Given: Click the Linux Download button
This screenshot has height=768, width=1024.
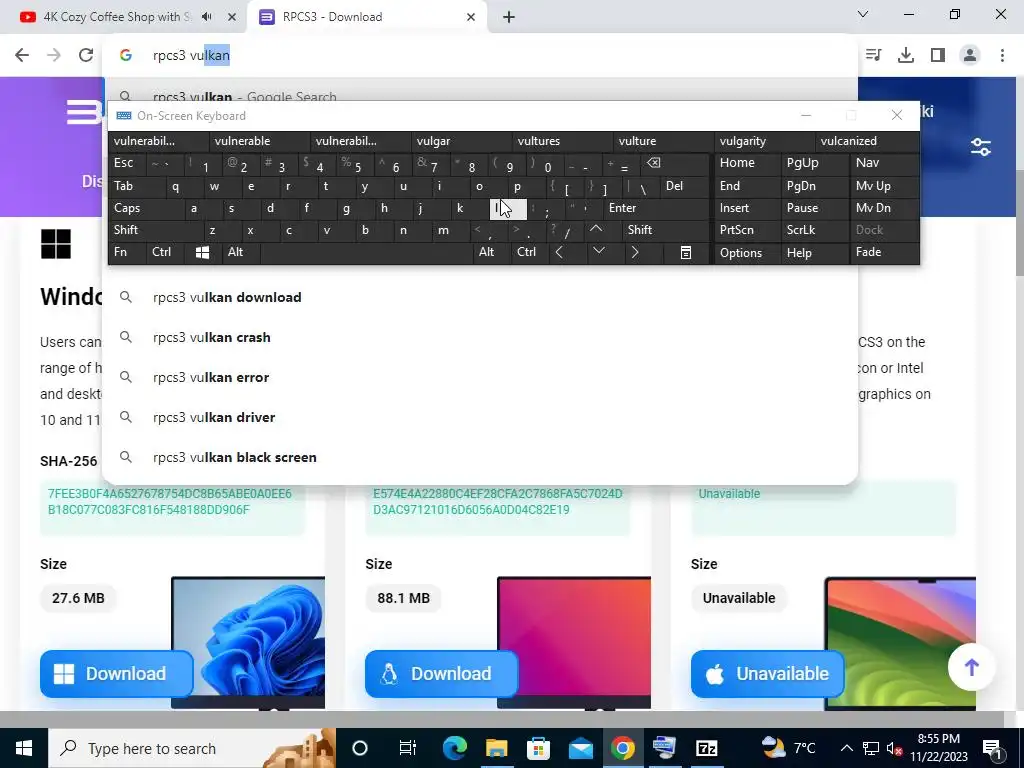Looking at the screenshot, I should (x=441, y=673).
